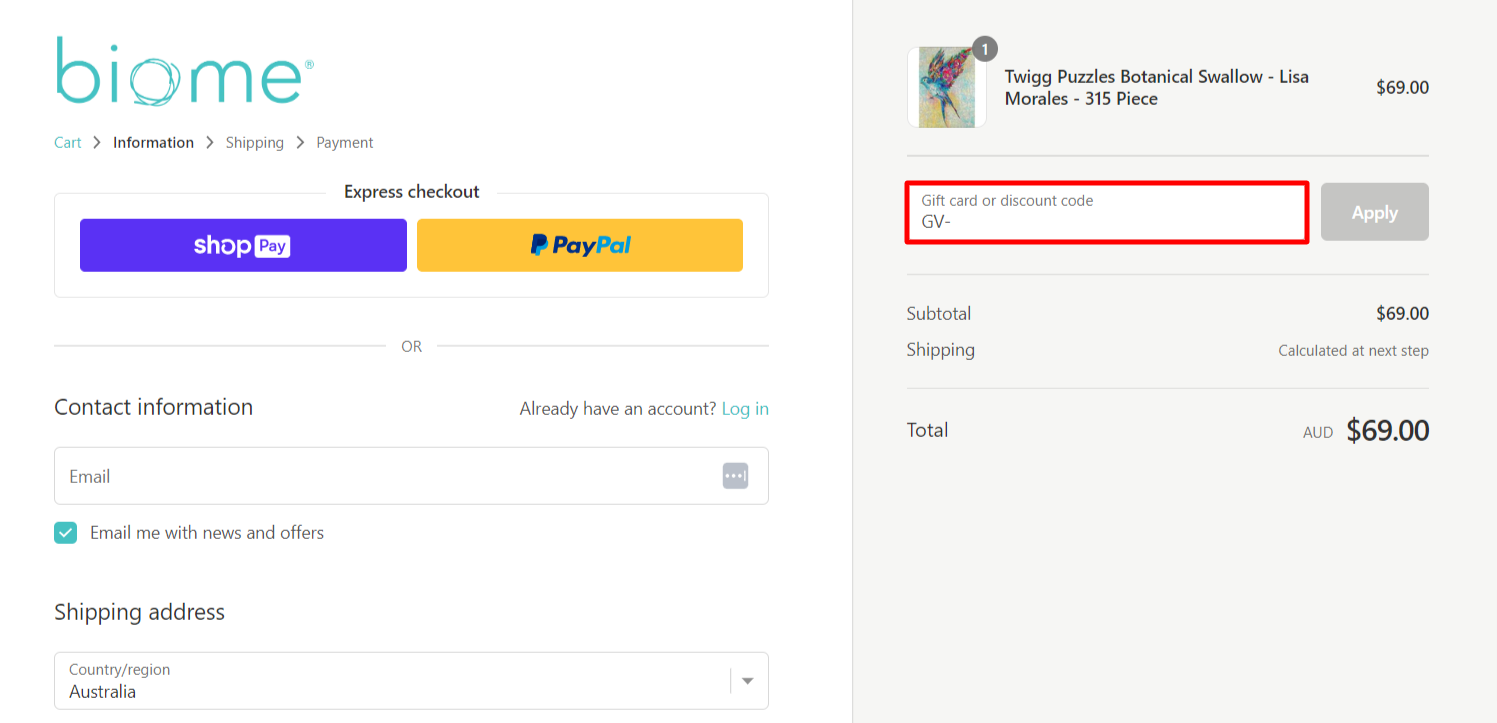Select the Shipping breadcrumb step
This screenshot has width=1497, height=723.
(254, 143)
